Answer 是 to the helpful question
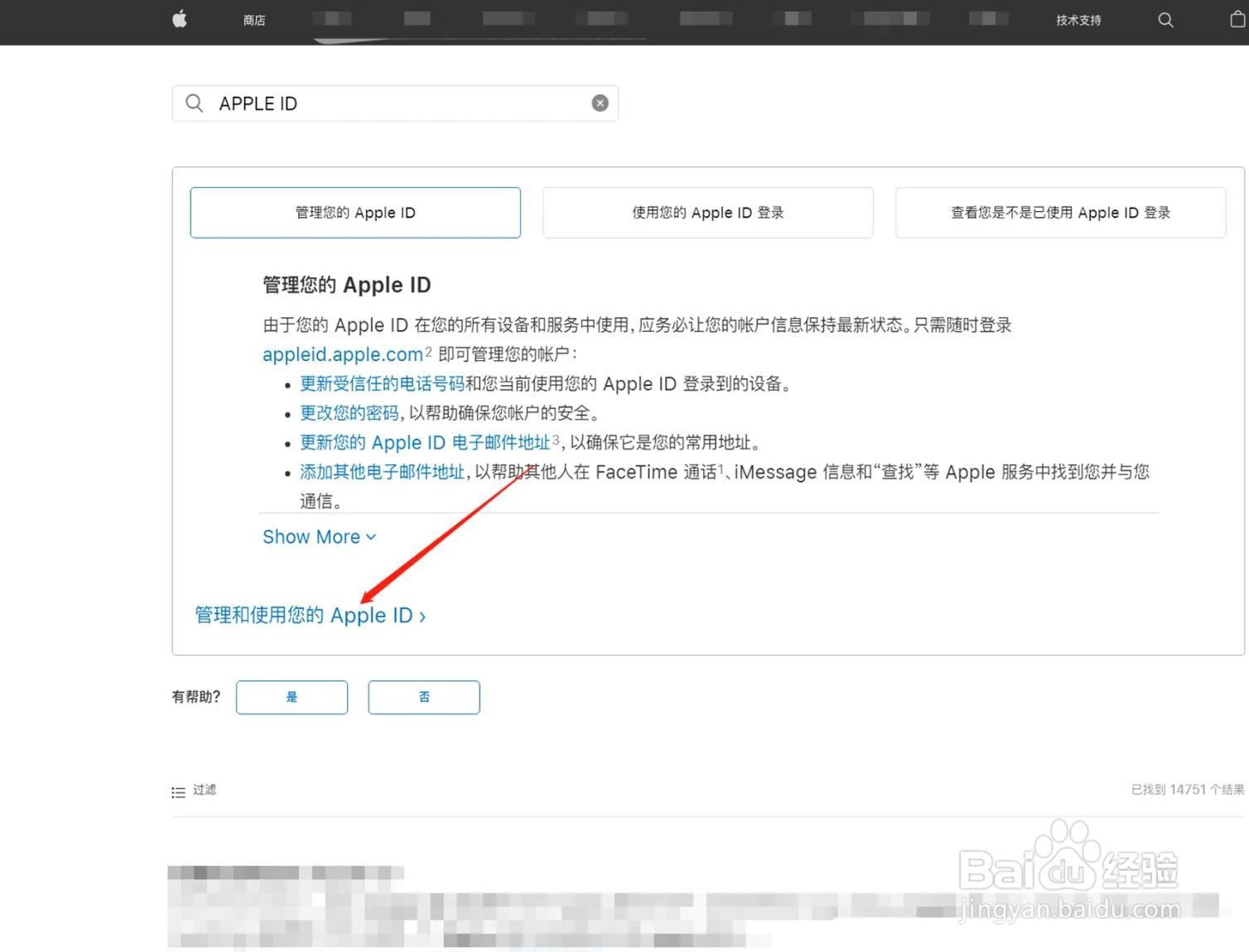 292,697
